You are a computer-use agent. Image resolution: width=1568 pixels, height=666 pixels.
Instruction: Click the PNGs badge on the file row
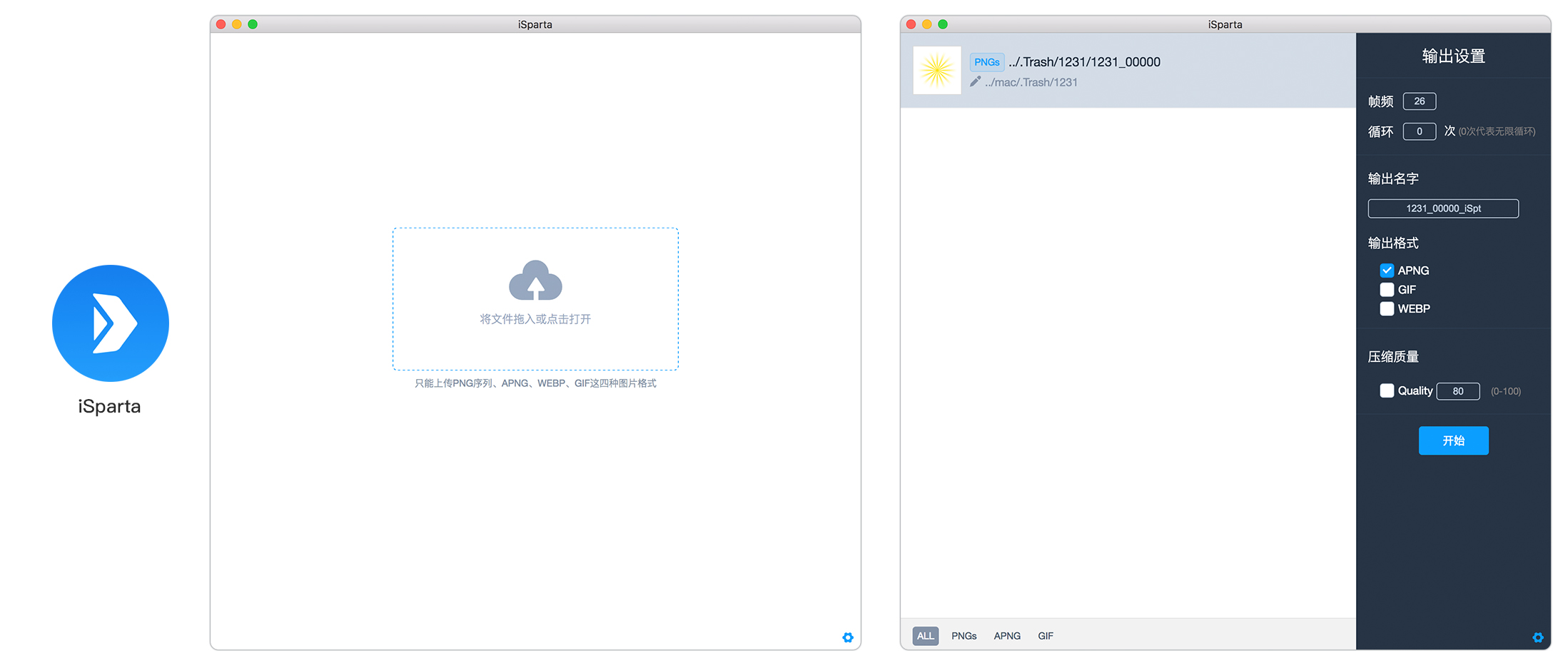click(987, 62)
